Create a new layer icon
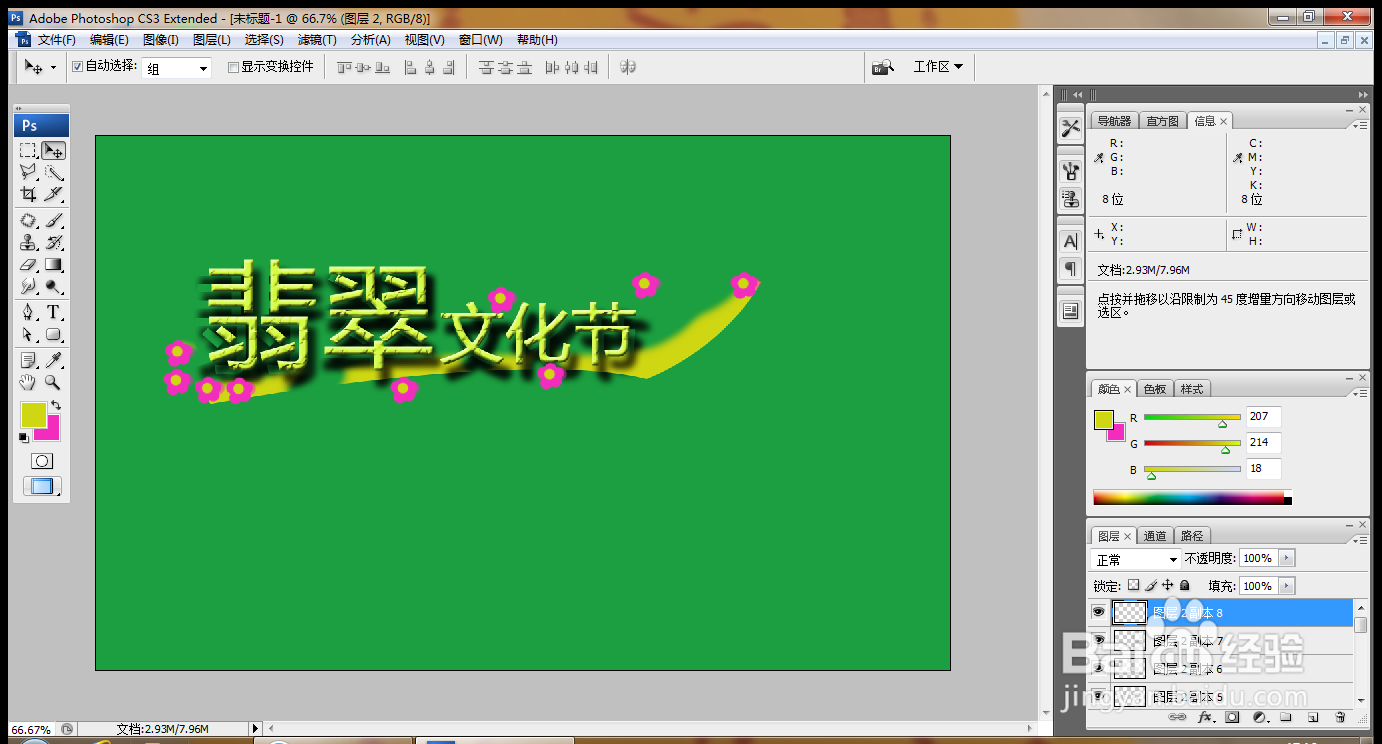1382x744 pixels. click(1313, 718)
